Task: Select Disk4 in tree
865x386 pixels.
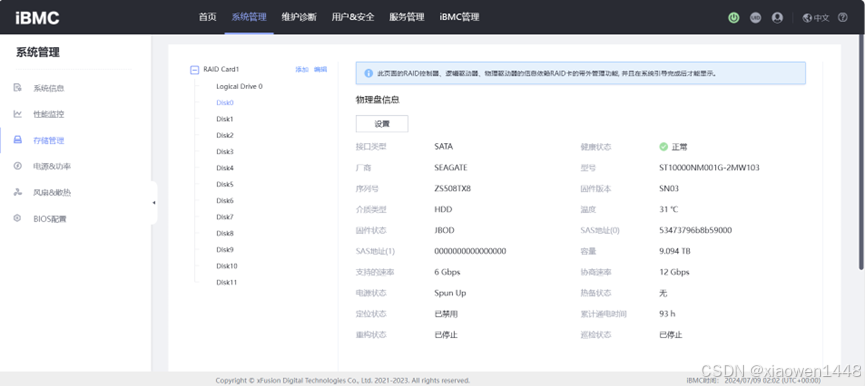Action: tap(225, 168)
